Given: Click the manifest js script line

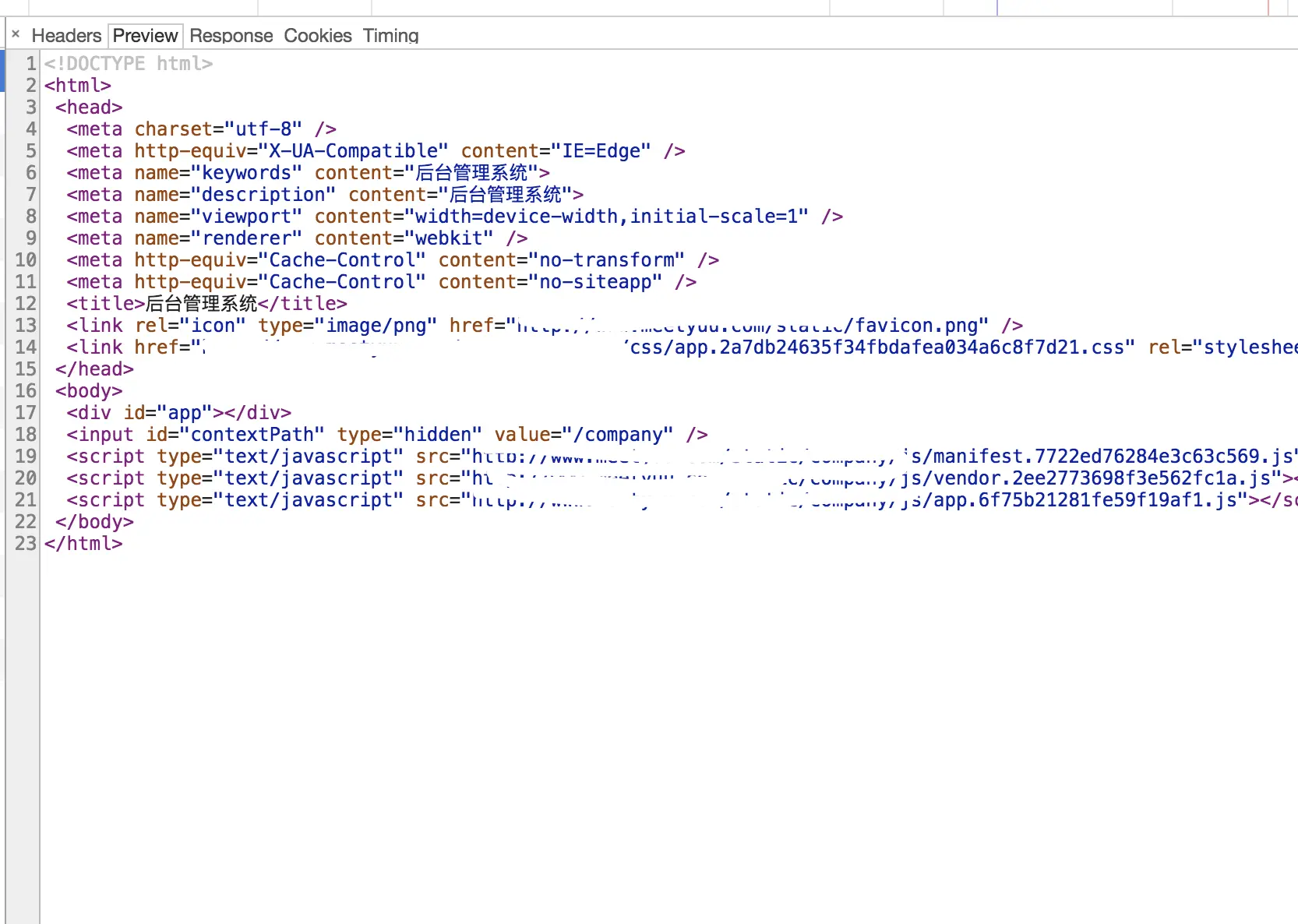Looking at the screenshot, I should [682, 456].
